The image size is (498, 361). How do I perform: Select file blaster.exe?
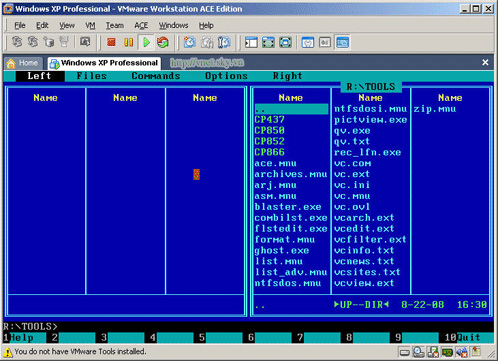[288, 207]
